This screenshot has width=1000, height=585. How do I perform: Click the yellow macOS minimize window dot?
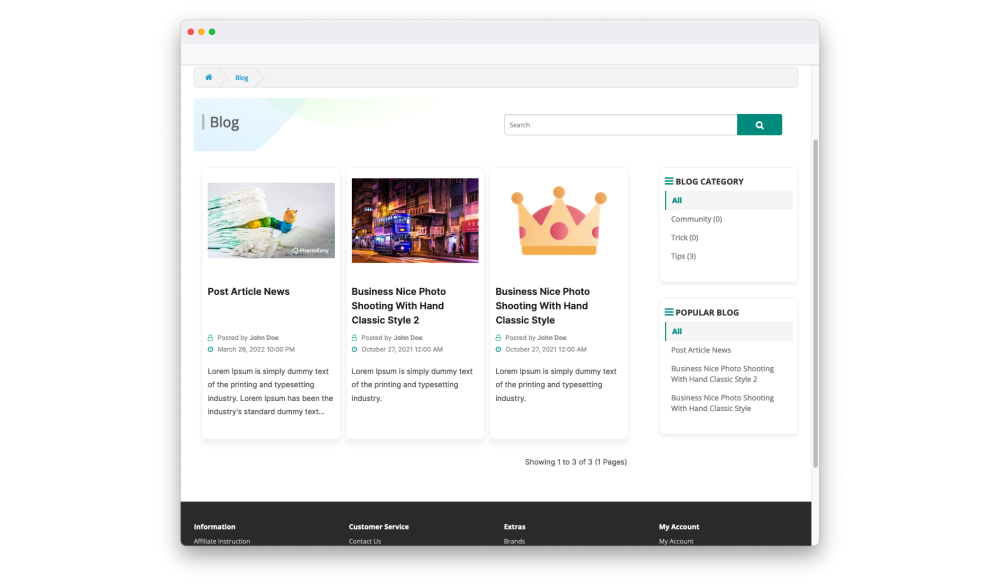point(201,32)
